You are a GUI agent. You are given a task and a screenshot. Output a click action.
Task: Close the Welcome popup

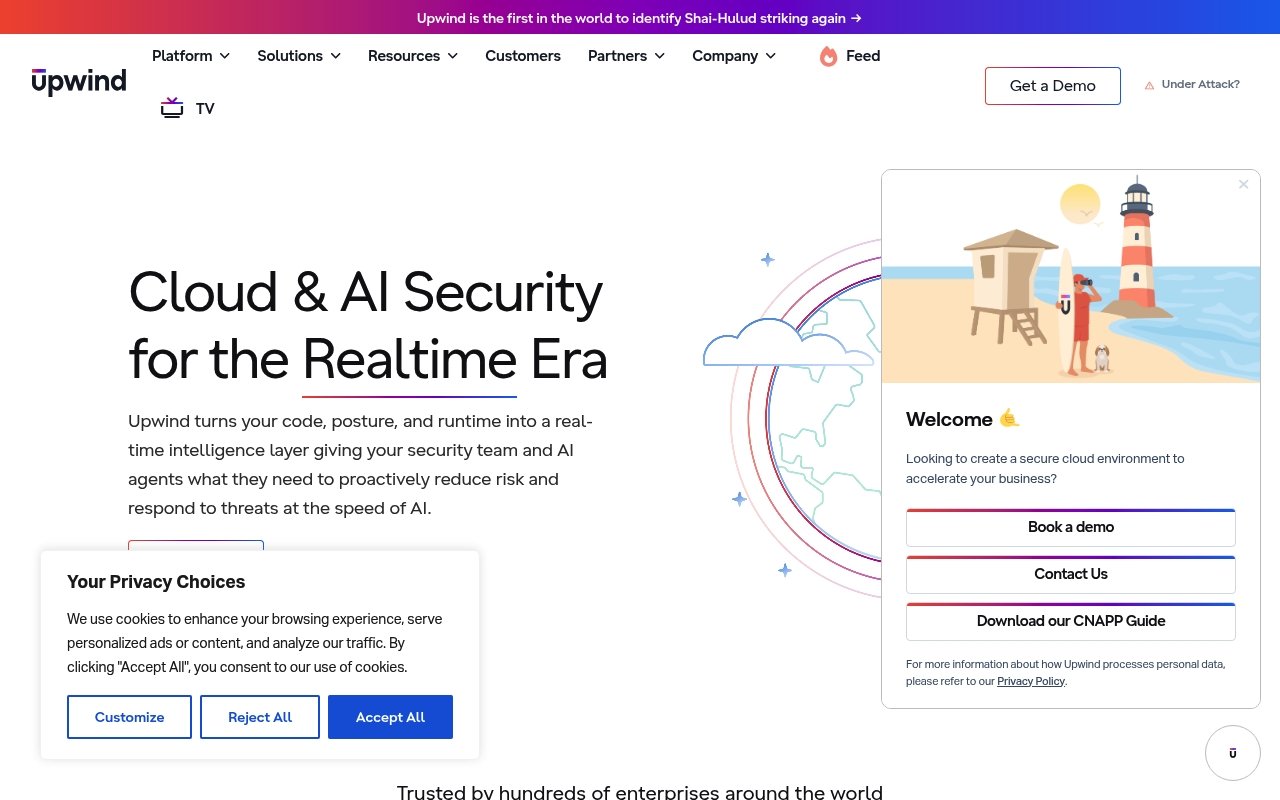click(x=1243, y=184)
